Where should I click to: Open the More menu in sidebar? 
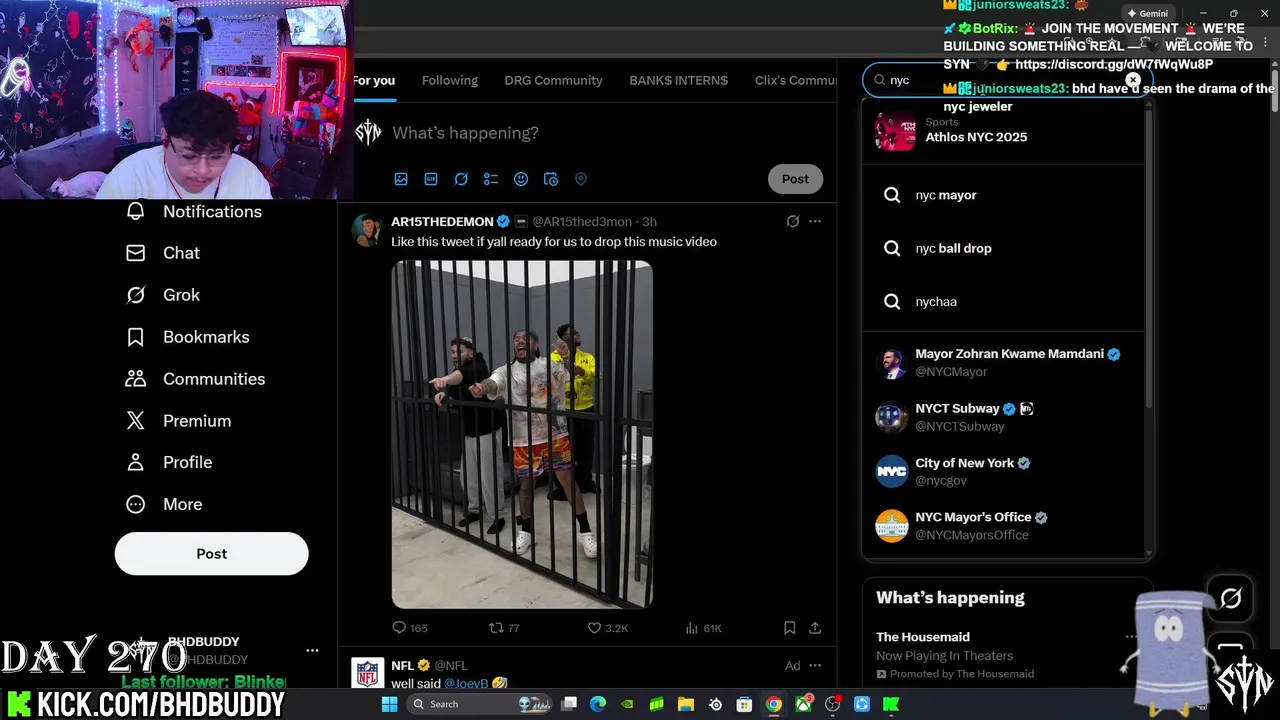coord(163,504)
